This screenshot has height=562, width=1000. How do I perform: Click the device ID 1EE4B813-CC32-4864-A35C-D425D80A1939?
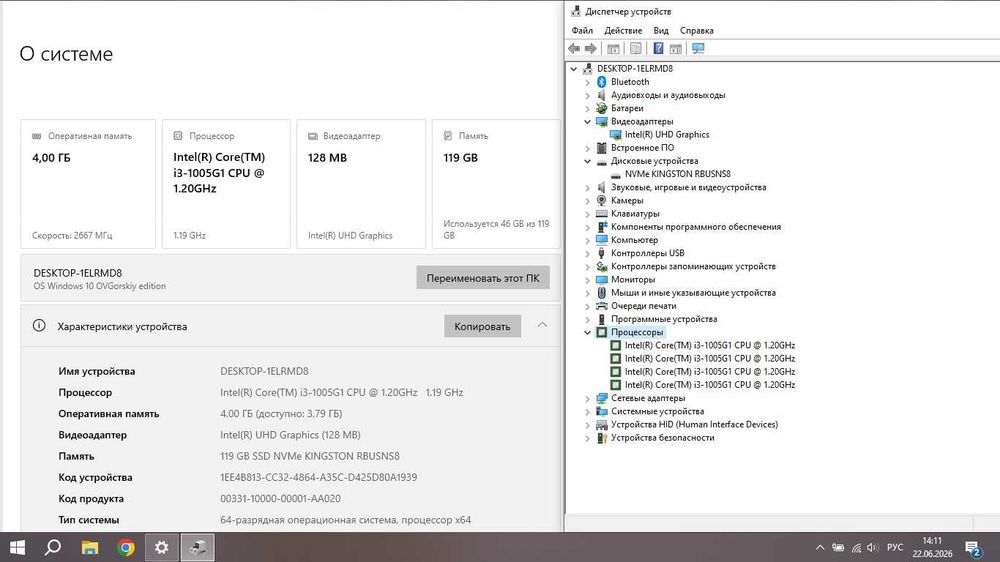[x=318, y=477]
